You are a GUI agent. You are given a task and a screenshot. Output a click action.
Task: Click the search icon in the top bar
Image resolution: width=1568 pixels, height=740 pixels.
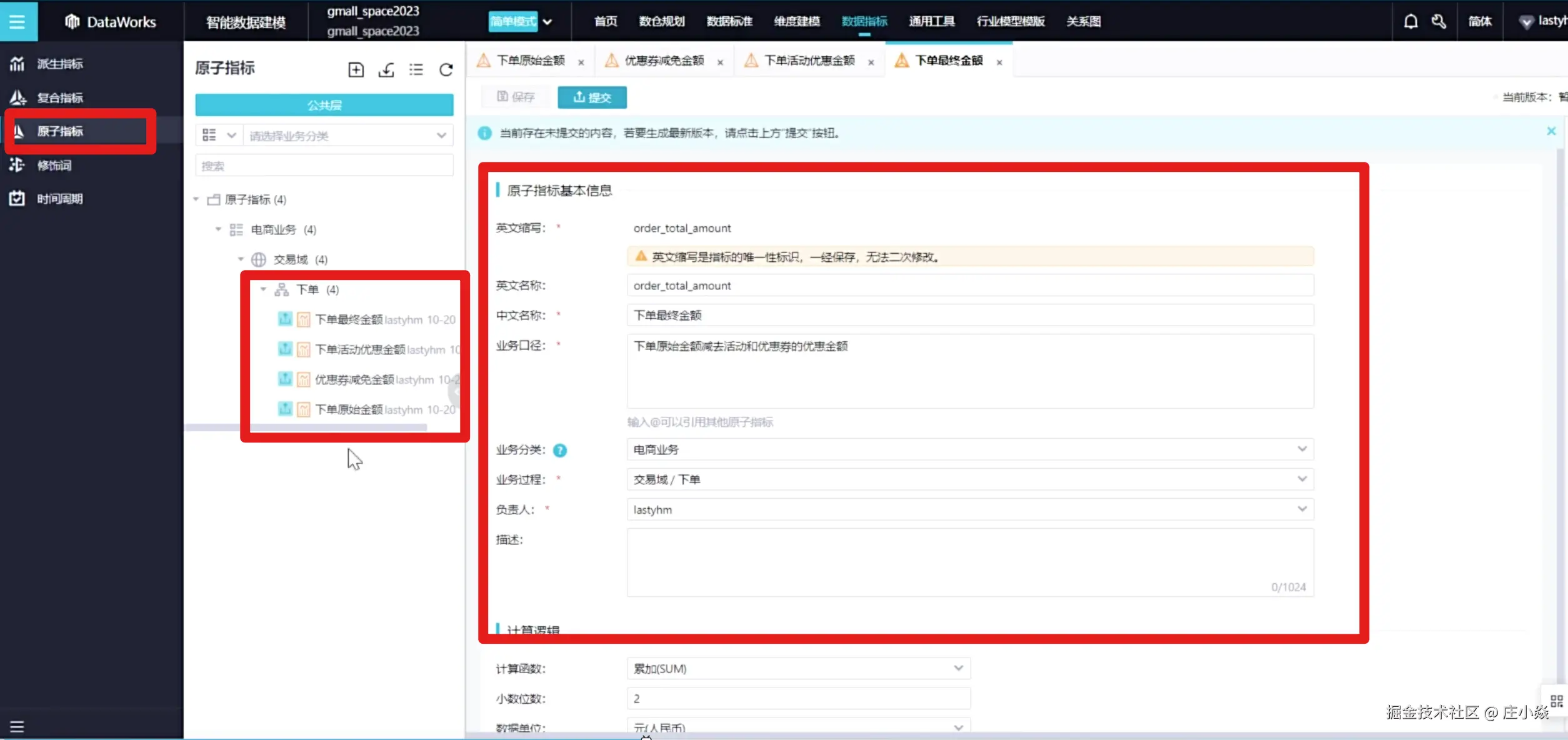click(x=1438, y=22)
